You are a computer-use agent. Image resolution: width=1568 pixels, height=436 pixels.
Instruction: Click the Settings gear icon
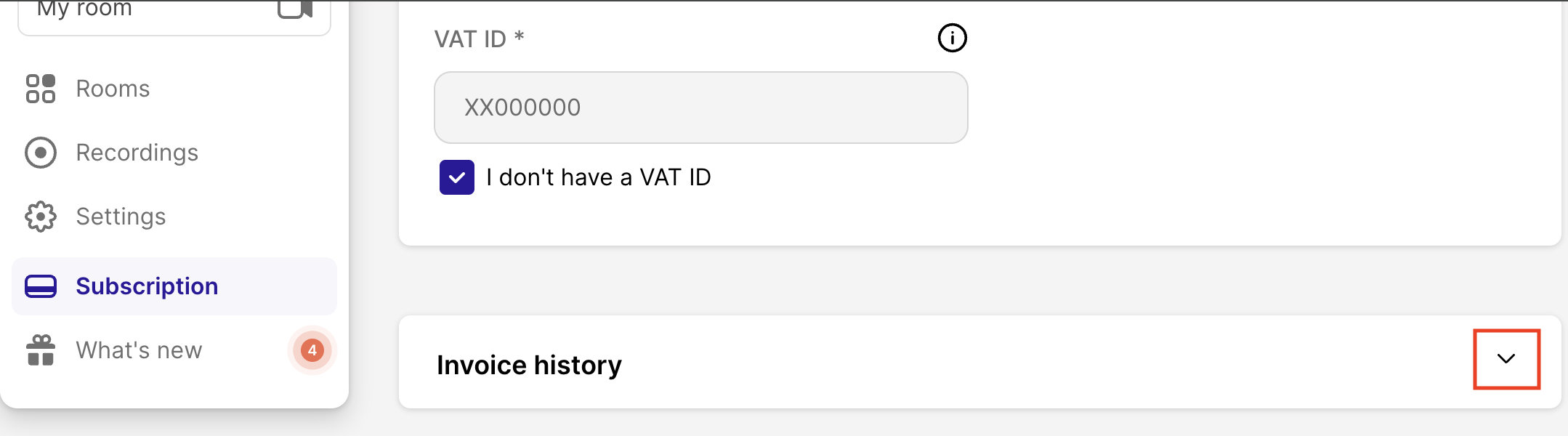[41, 217]
